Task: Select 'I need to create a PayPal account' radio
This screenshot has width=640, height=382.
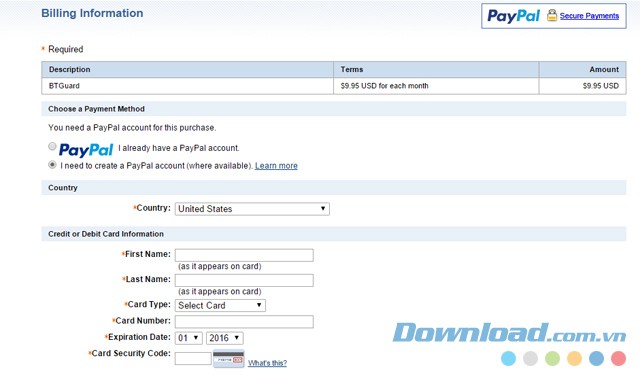Action: (x=52, y=165)
